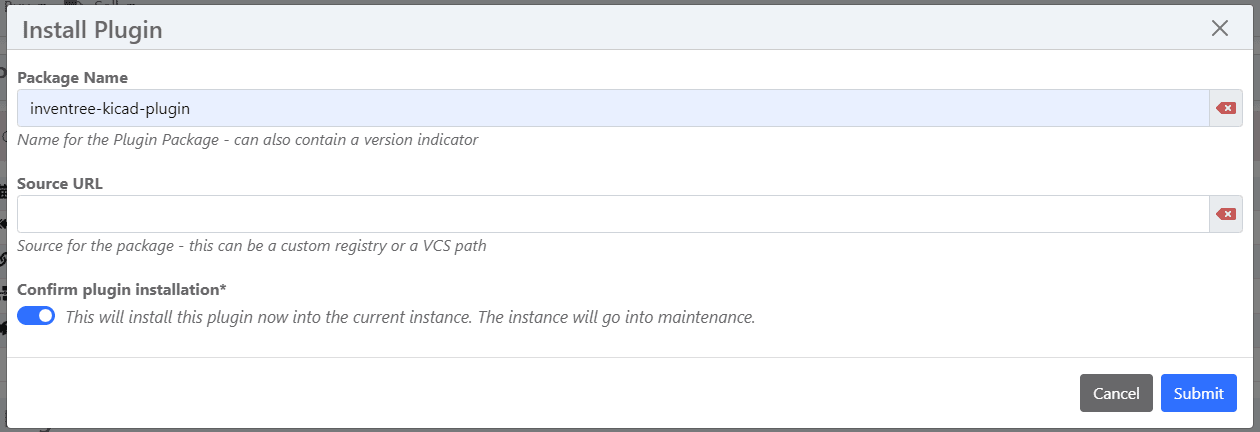This screenshot has width=1260, height=432.
Task: Open the Buy dropdown behind the dialog
Action: [x=32, y=3]
